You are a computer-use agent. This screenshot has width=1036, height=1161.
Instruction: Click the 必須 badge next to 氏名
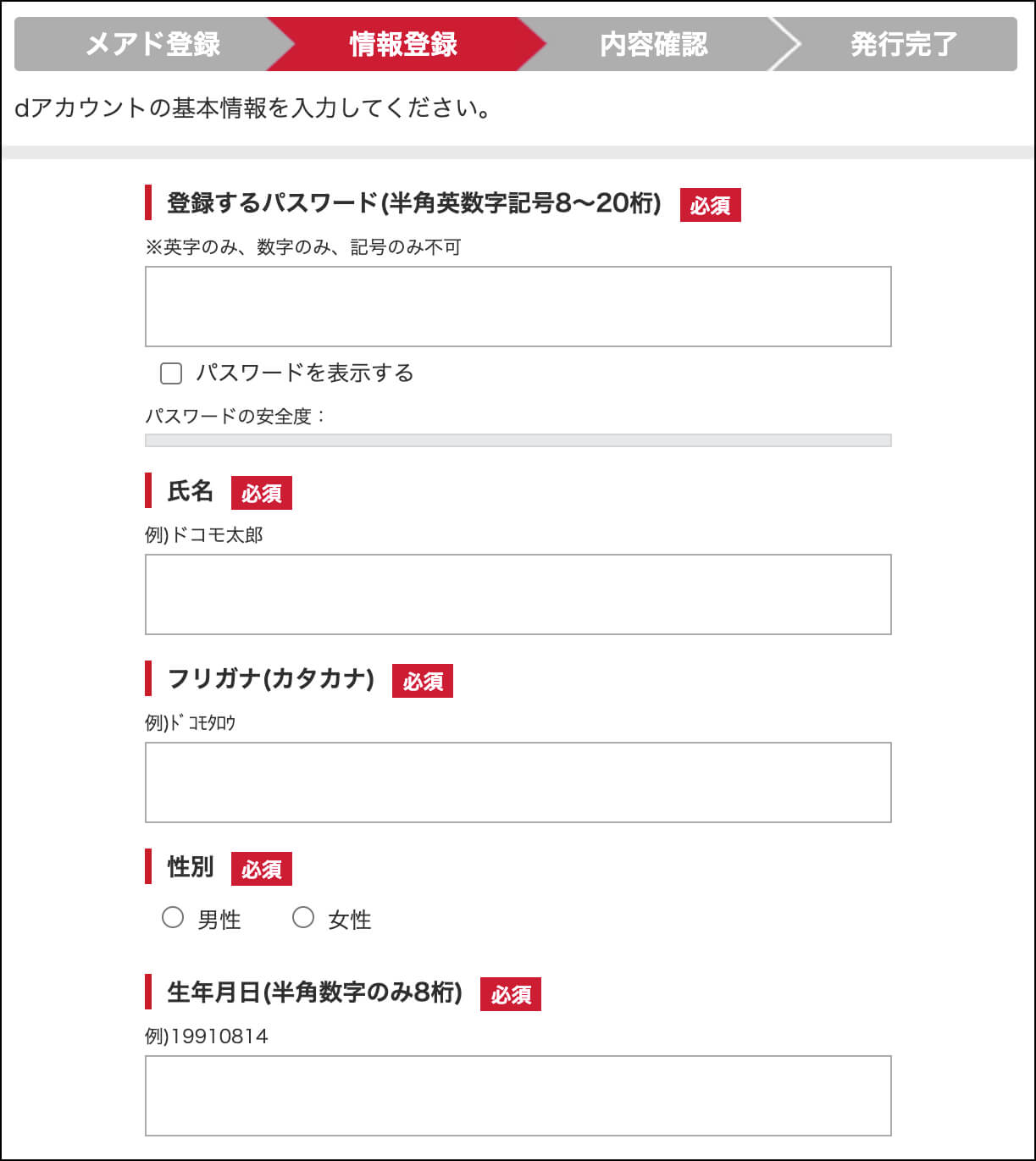[262, 493]
